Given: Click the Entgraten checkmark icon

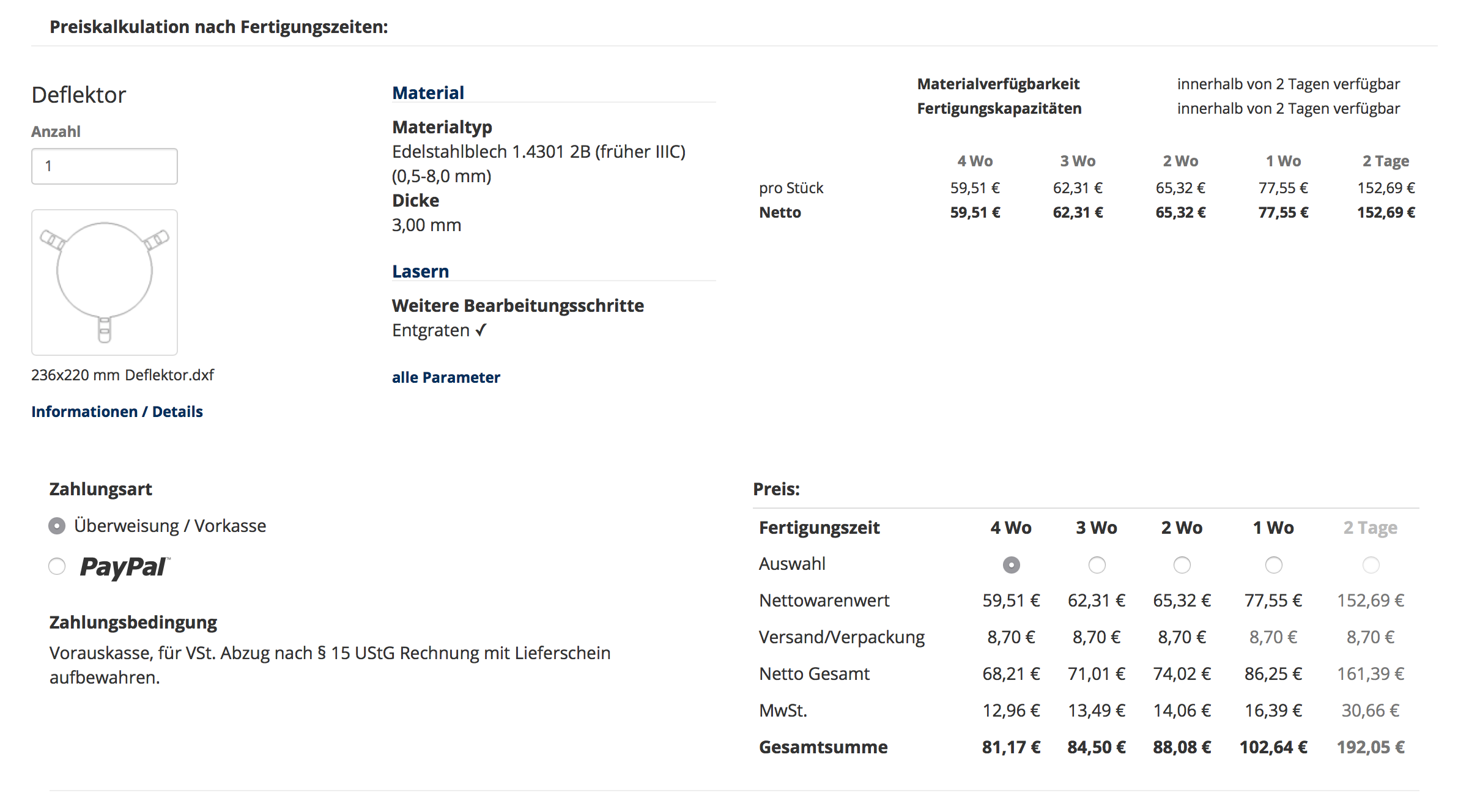Looking at the screenshot, I should pyautogui.click(x=481, y=330).
